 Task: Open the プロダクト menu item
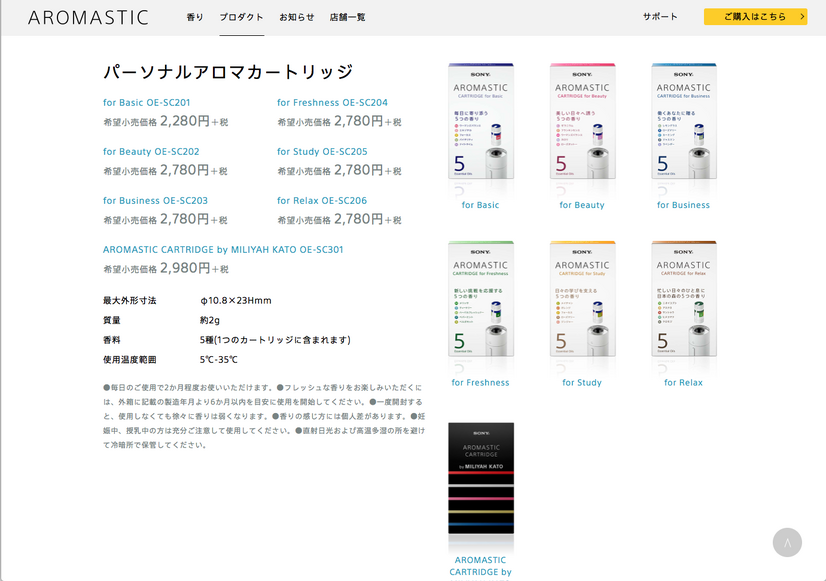(x=241, y=17)
